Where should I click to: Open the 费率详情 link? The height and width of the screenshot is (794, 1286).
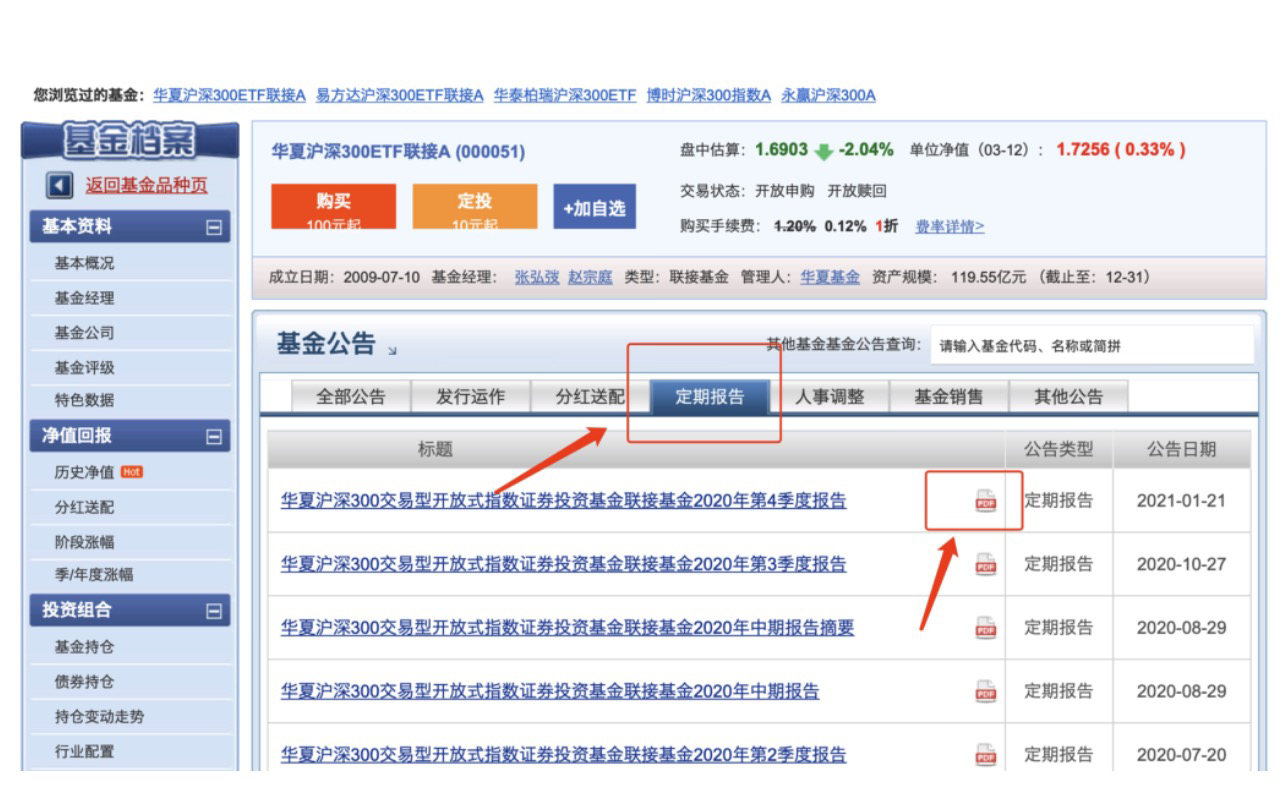click(x=950, y=227)
